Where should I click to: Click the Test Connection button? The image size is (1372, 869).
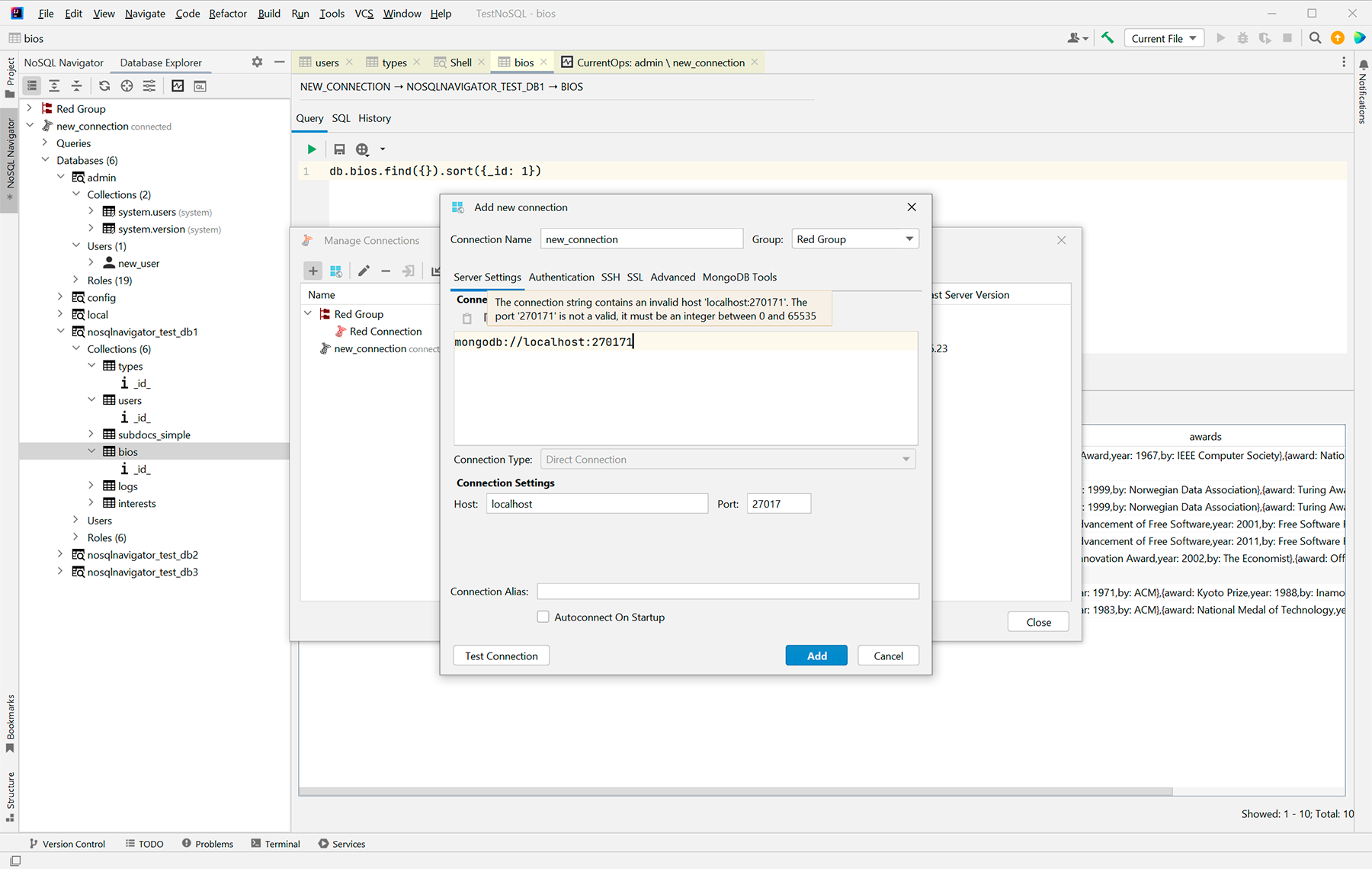coord(501,656)
